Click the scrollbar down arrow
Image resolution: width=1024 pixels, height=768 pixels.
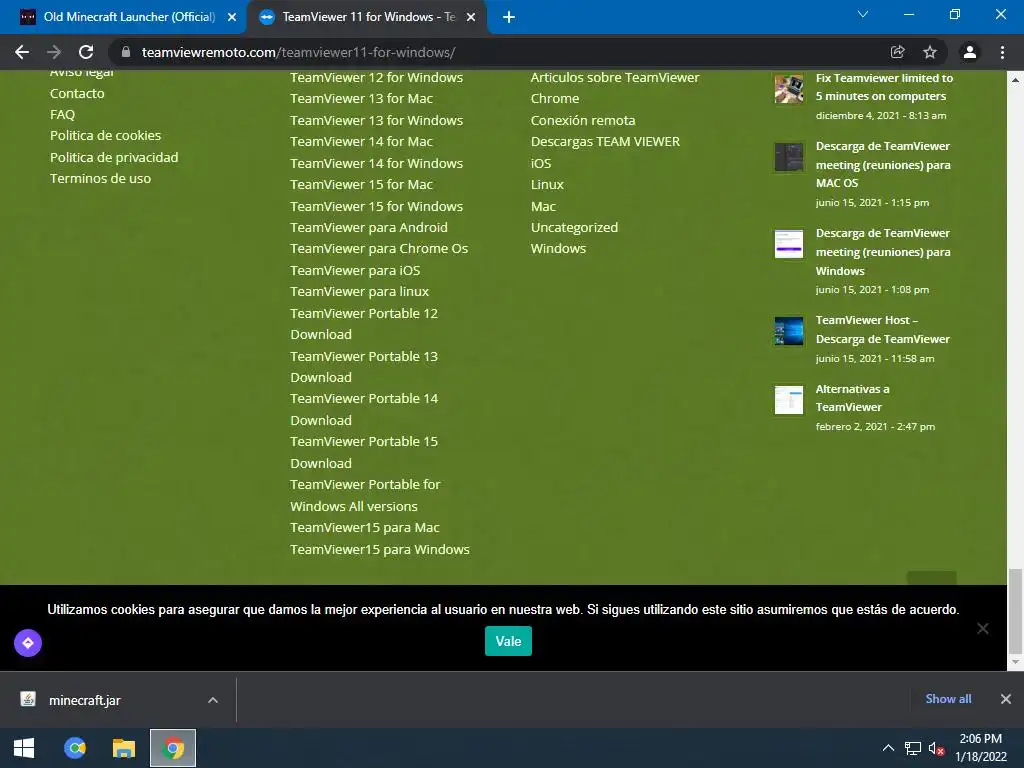tap(1015, 662)
